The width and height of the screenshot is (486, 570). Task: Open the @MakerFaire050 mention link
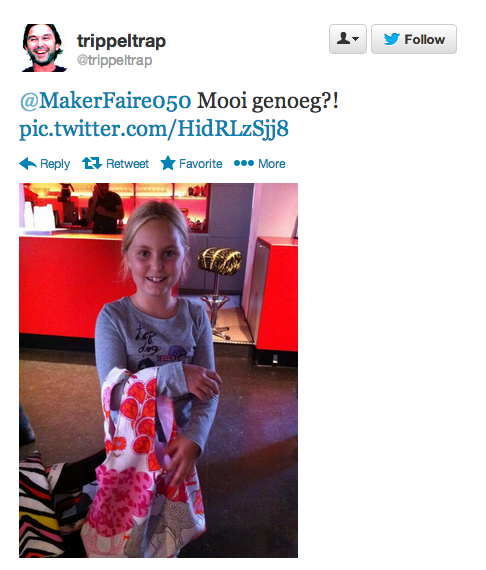105,101
